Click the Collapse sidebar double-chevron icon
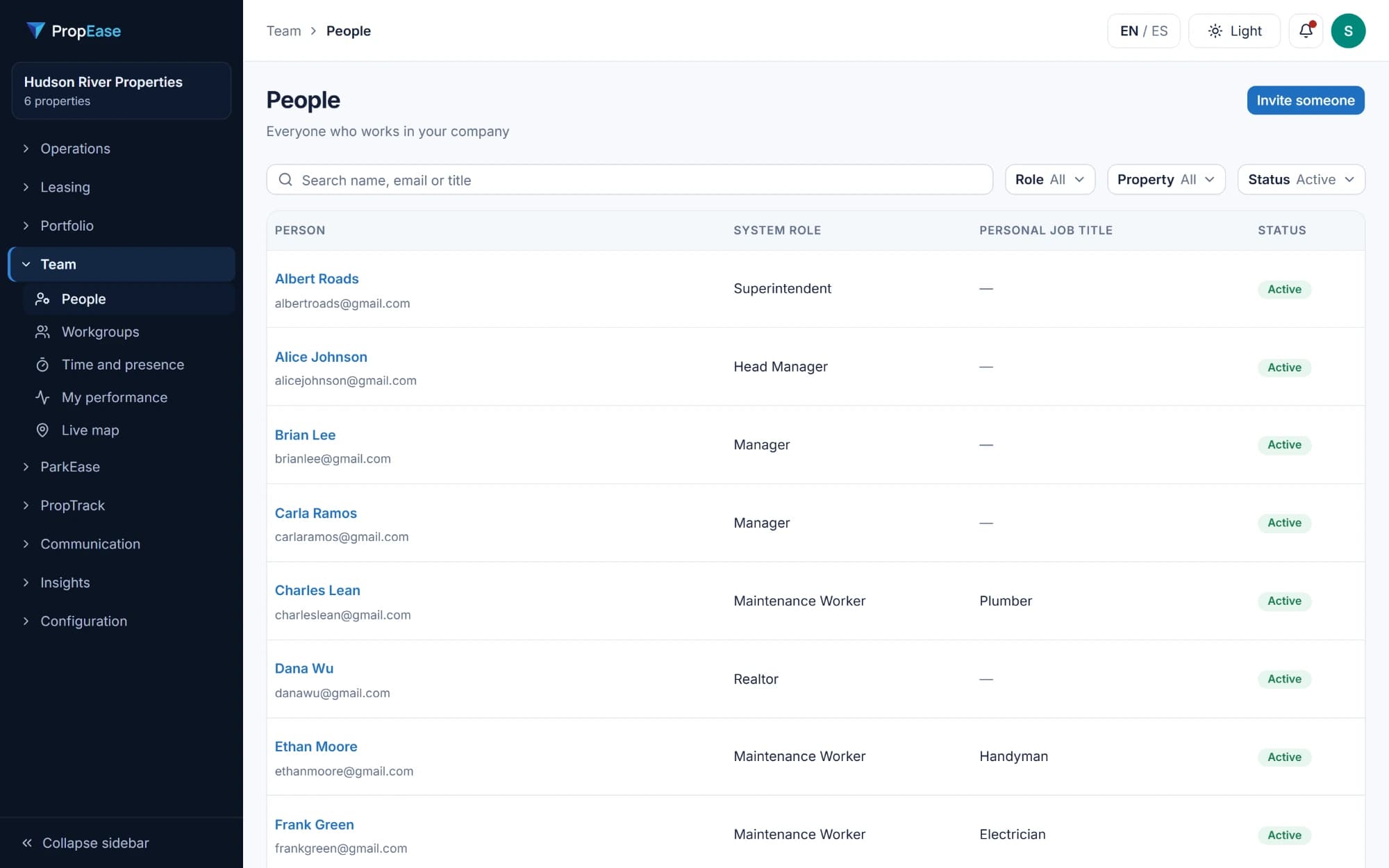1389x868 pixels. pyautogui.click(x=27, y=843)
